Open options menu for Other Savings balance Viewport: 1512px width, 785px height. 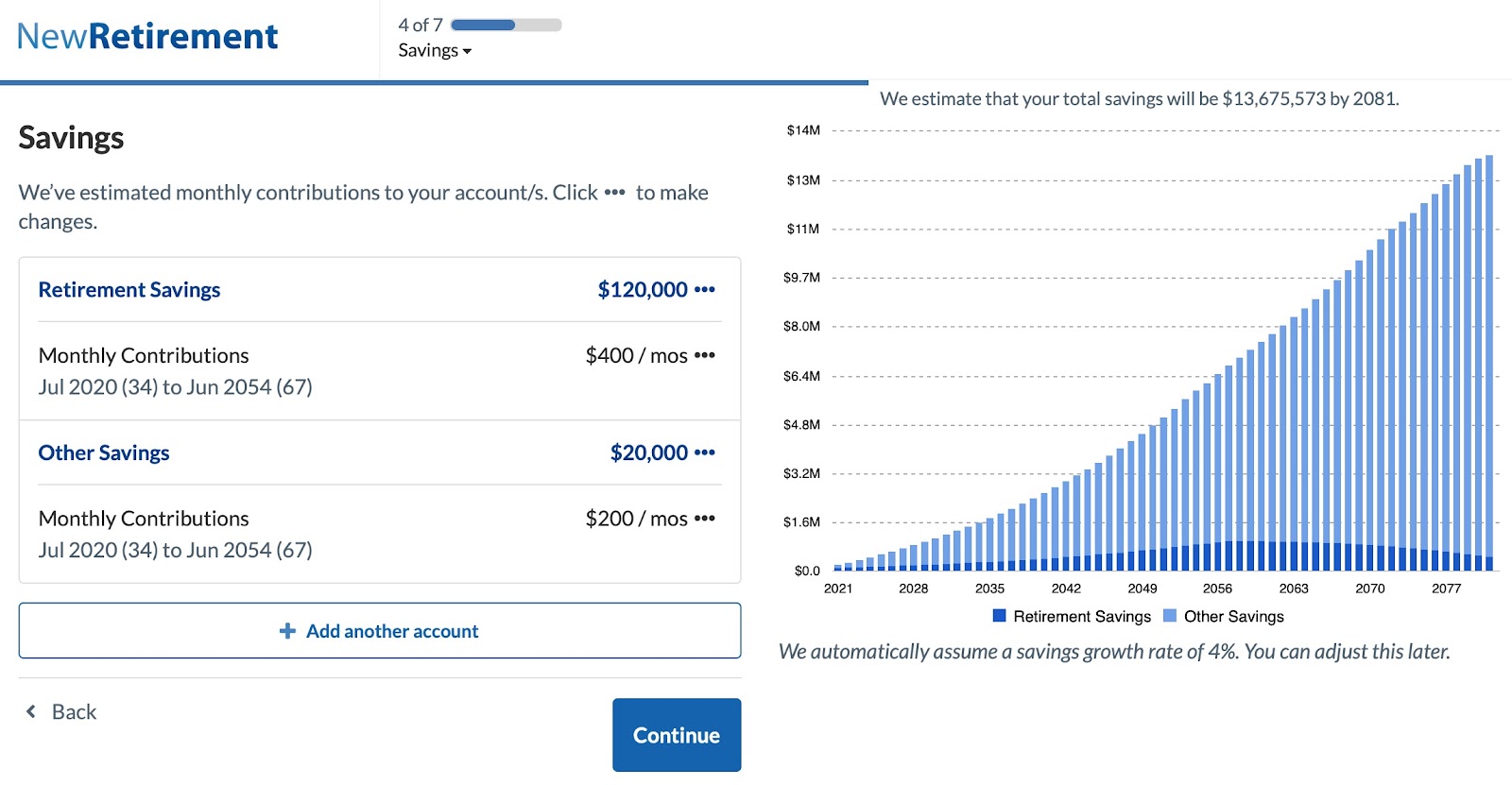click(x=705, y=453)
